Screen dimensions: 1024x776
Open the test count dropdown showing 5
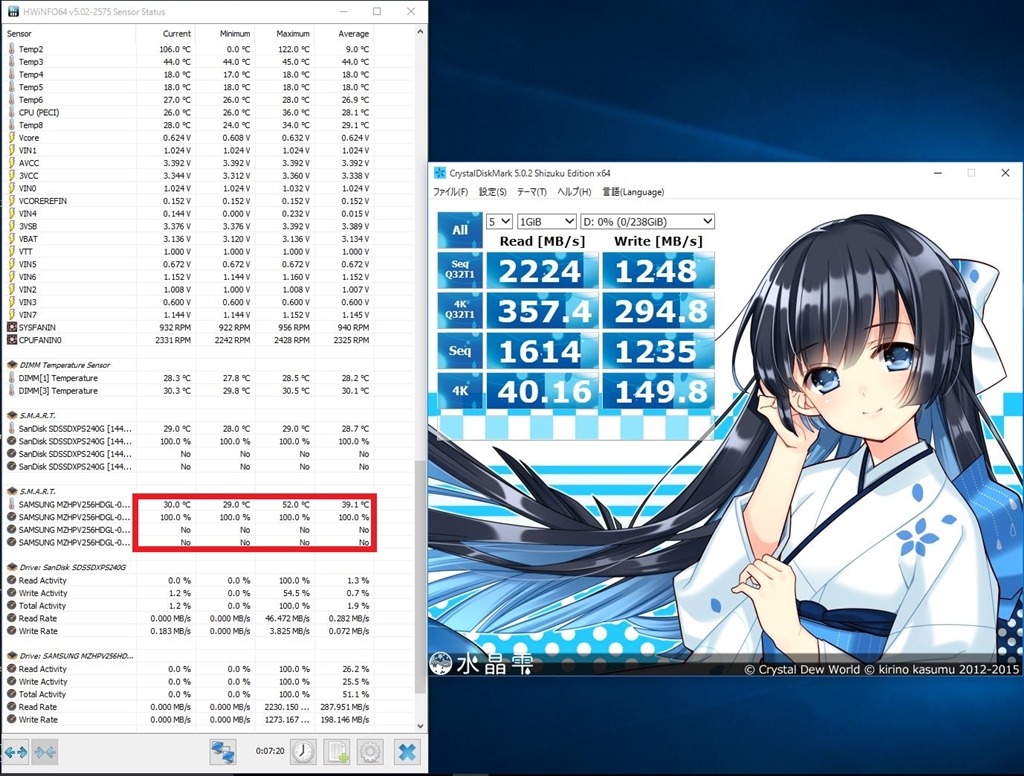499,221
